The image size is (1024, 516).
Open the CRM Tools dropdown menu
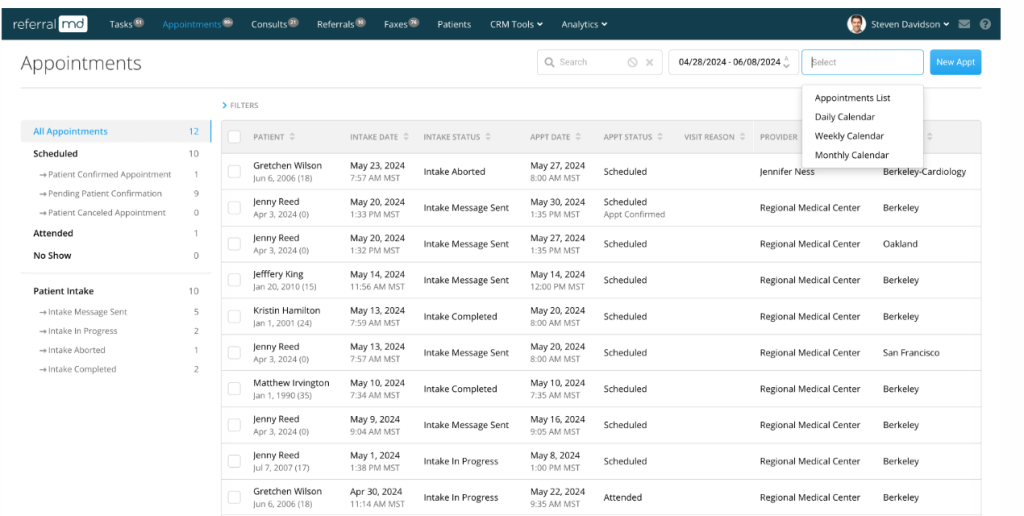point(516,24)
